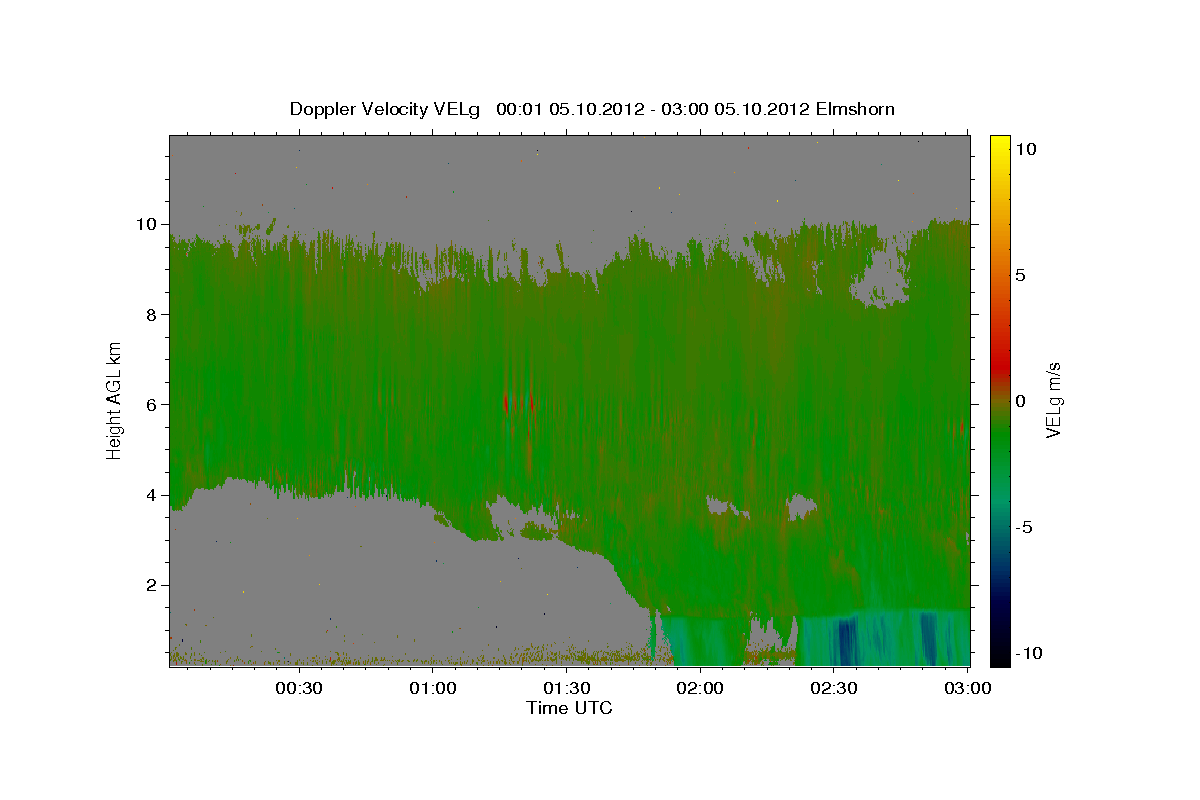Click the dark blue downdraft streak near 02:30

click(x=846, y=641)
